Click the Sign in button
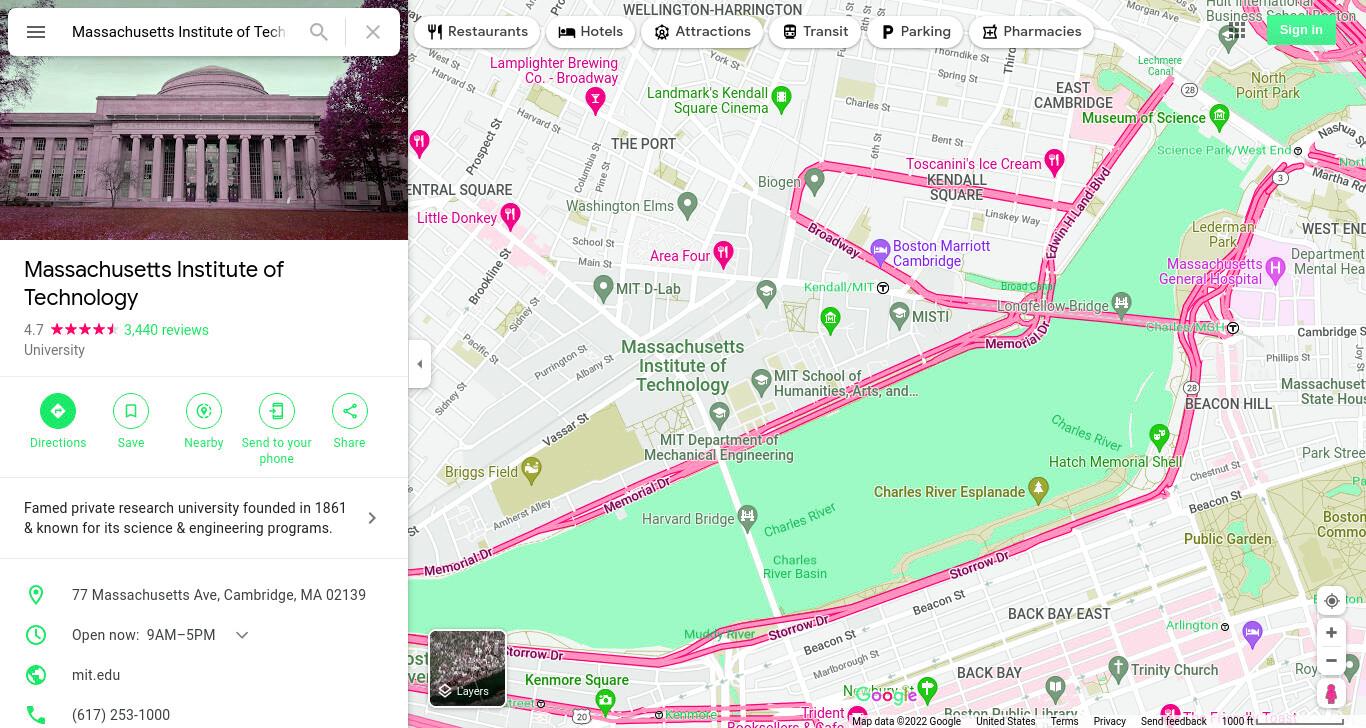Screen dimensions: 1366x728 pyautogui.click(x=1301, y=30)
